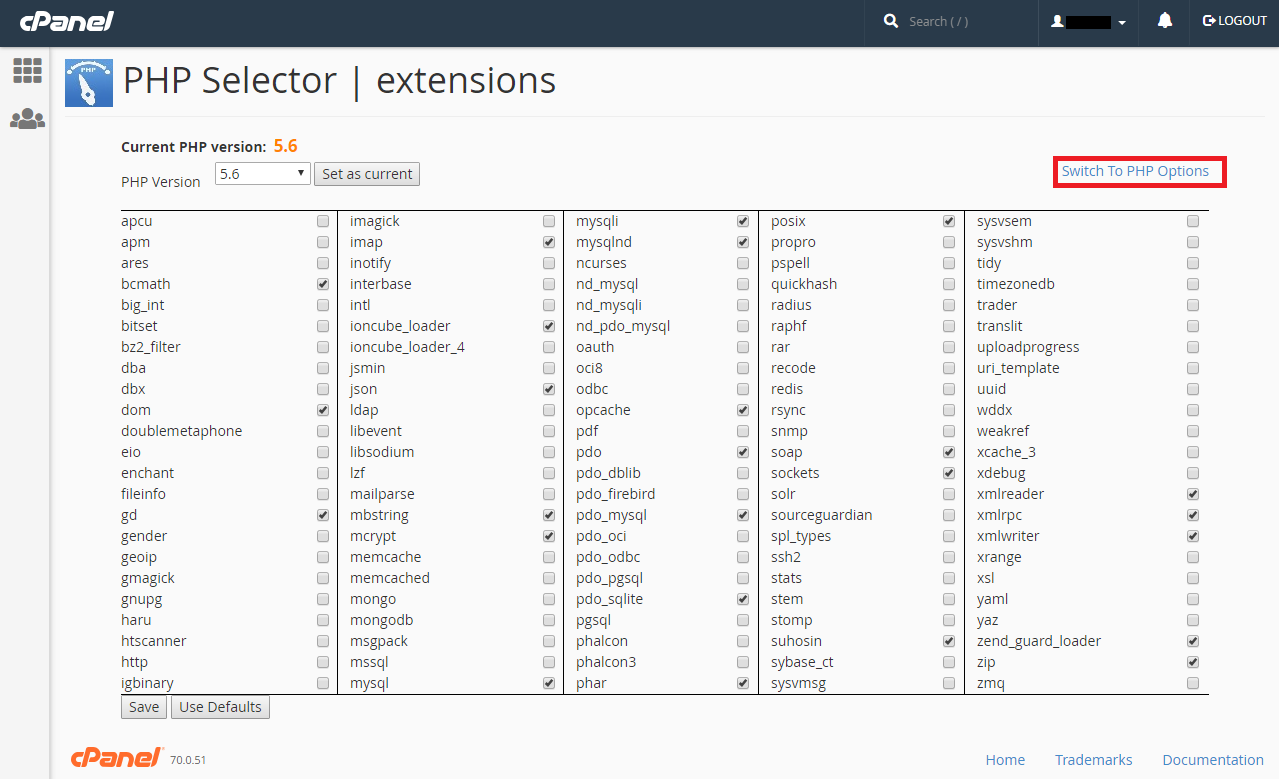Open the apps grid icon in sidebar
Image resolution: width=1279 pixels, height=779 pixels.
(x=27, y=71)
